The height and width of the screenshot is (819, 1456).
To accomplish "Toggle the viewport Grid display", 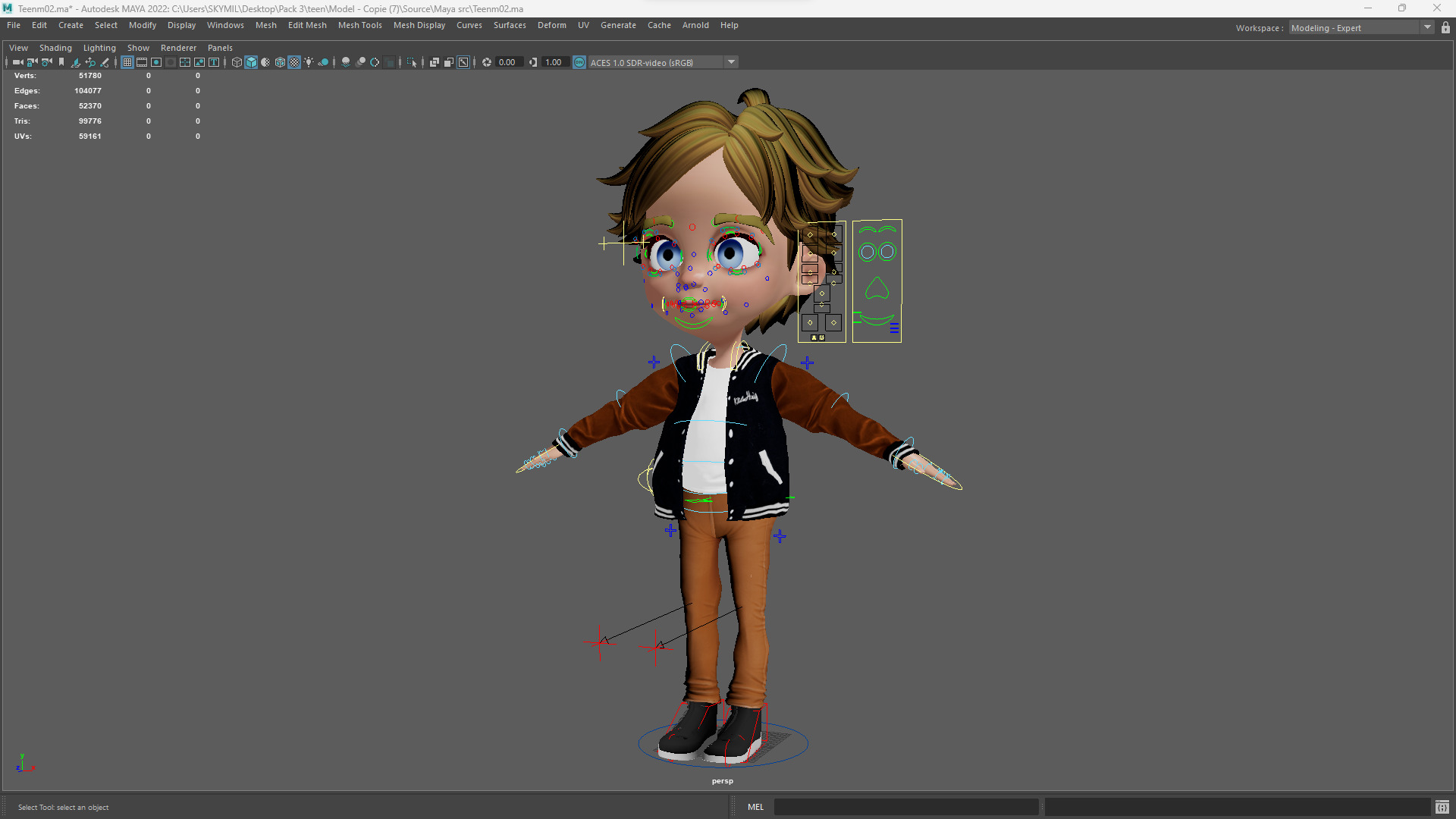I will point(127,62).
